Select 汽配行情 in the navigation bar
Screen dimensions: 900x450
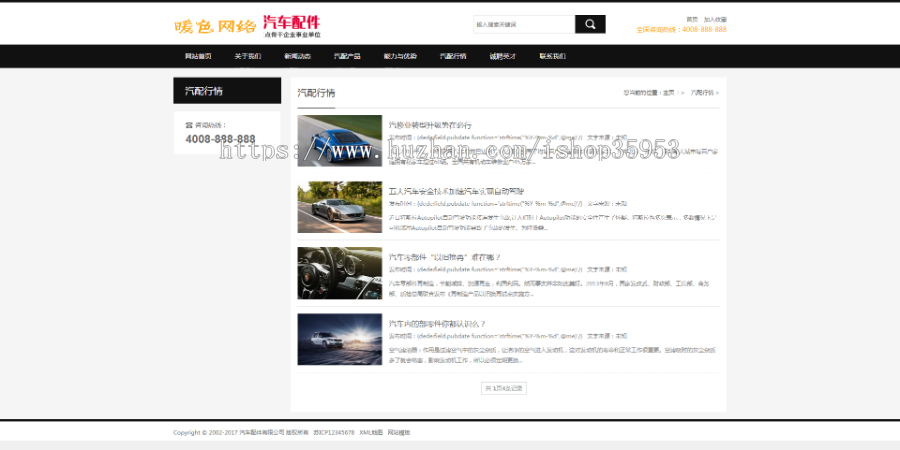coord(453,57)
